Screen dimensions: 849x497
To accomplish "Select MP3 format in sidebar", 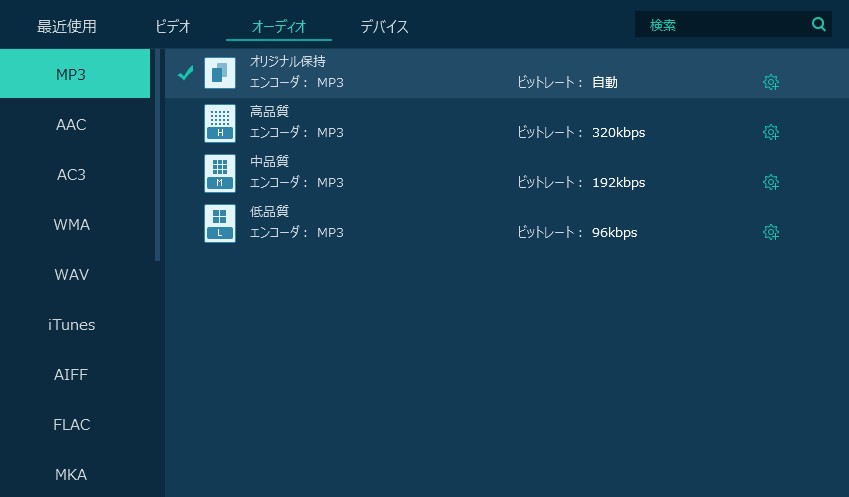I will pyautogui.click(x=75, y=74).
